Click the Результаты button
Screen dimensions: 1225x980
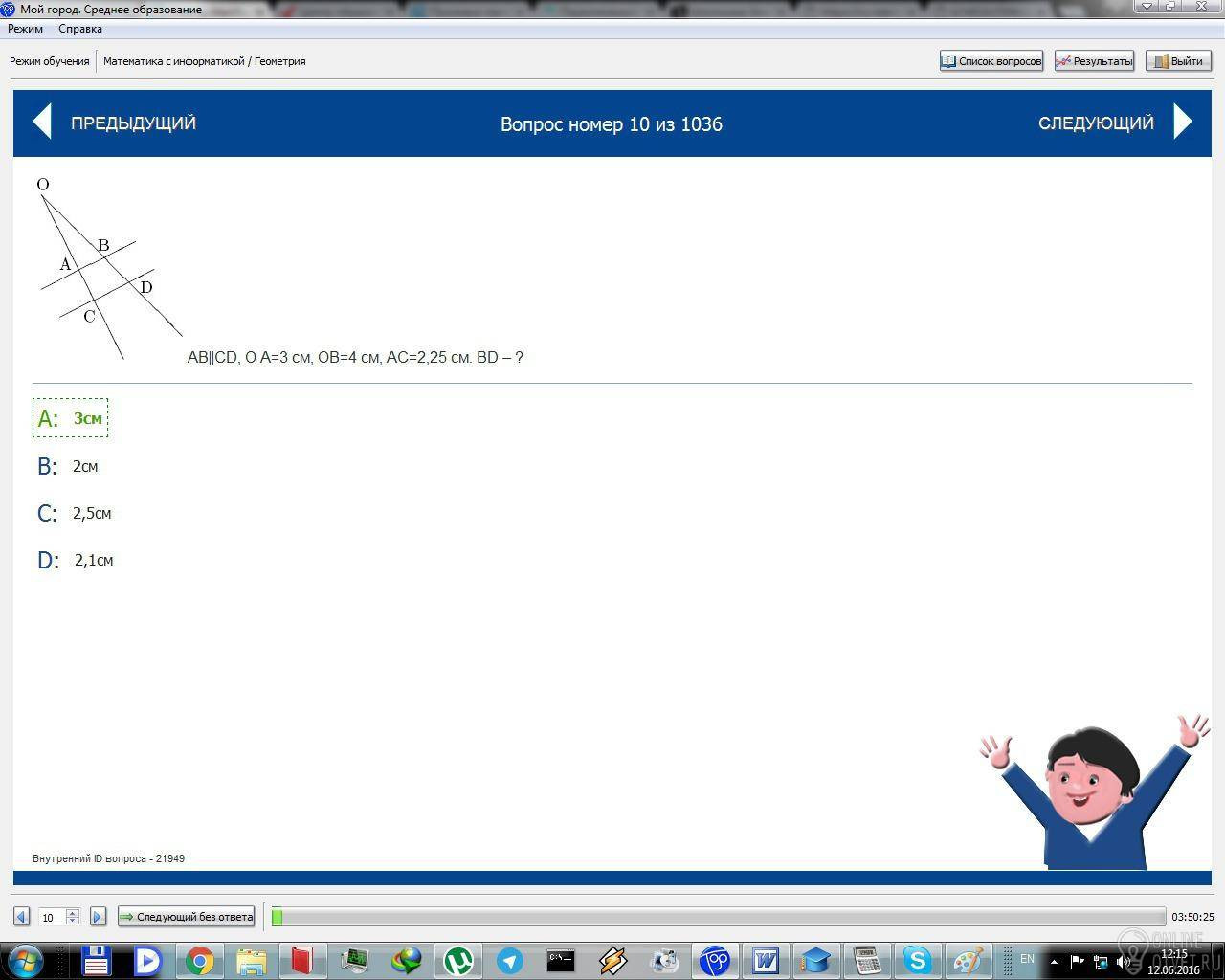click(1094, 61)
